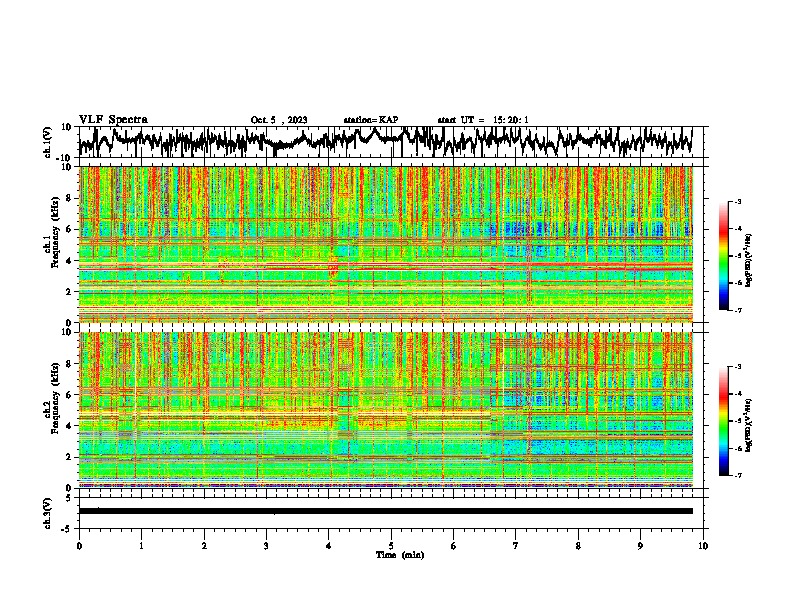Screen dimensions: 792x612
Task: Click the "-3" label on ch.2 color scale
Action: (738, 367)
